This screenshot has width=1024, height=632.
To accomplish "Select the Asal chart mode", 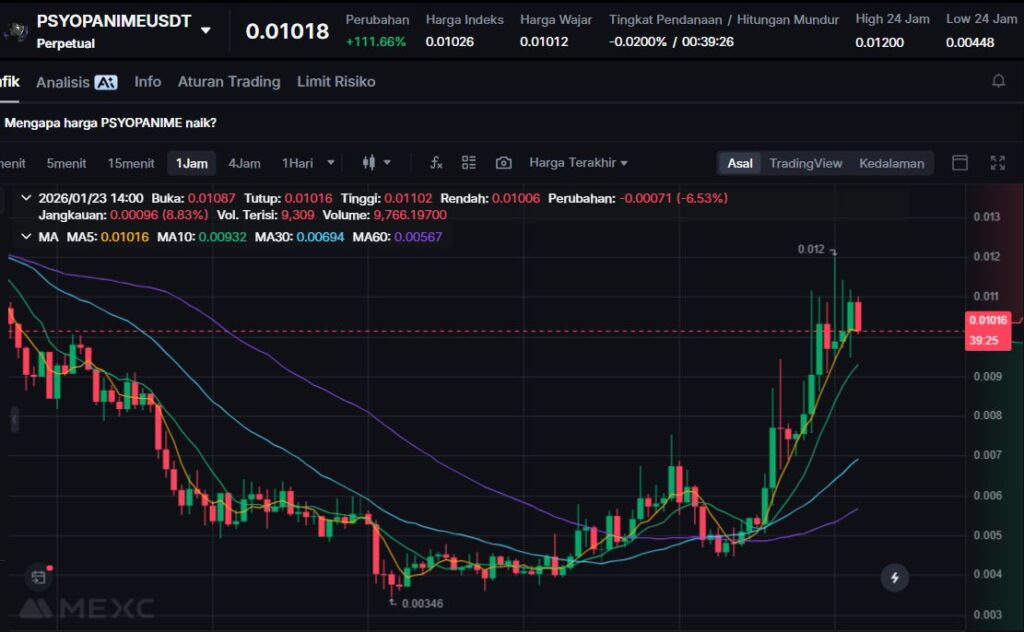I will click(x=740, y=163).
